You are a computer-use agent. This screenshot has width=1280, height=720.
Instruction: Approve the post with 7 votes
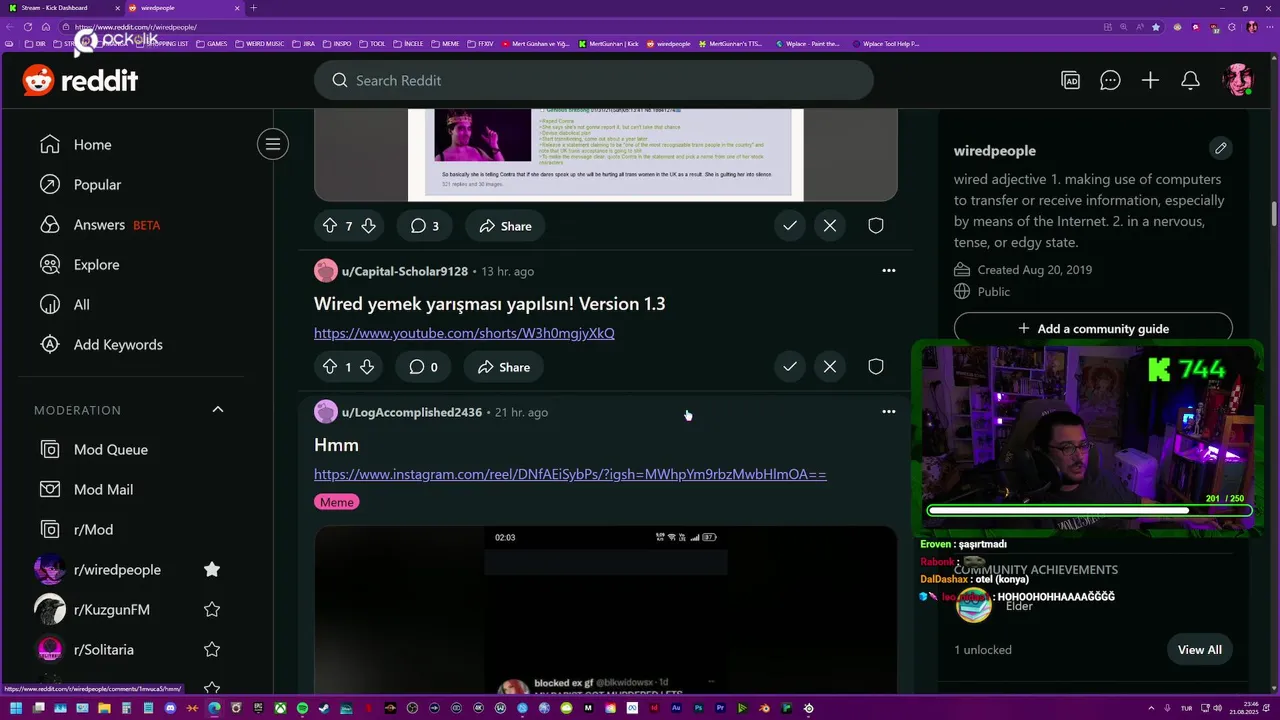[x=790, y=226]
